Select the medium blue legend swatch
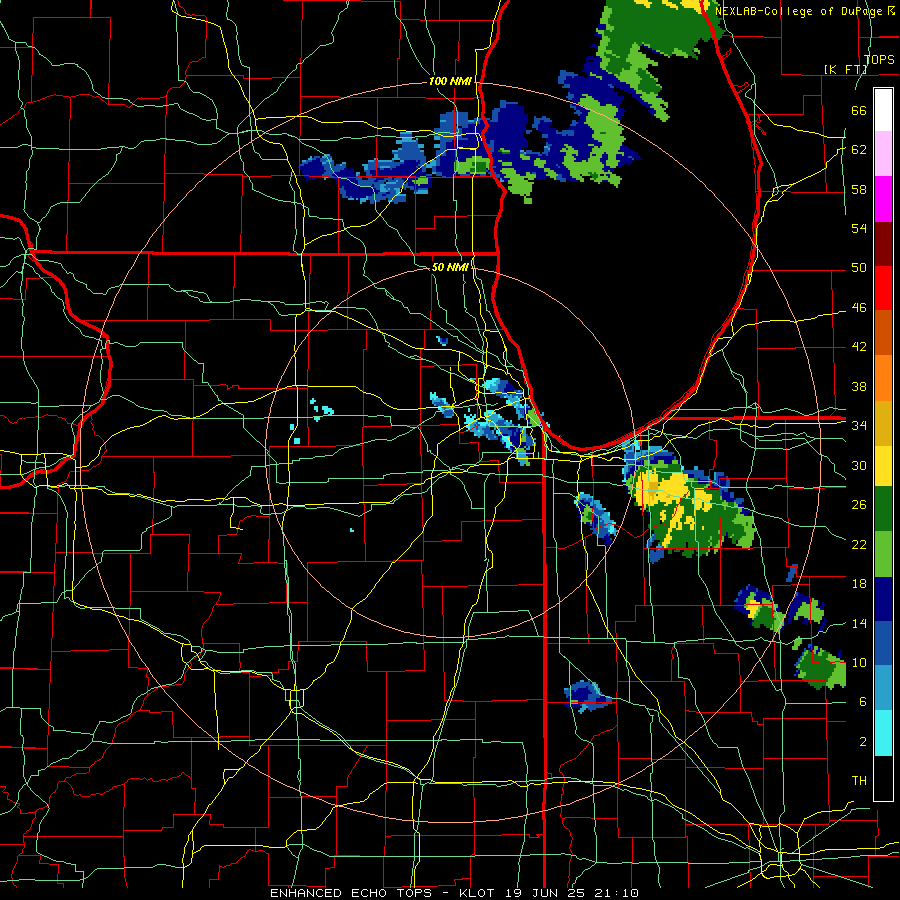This screenshot has width=900, height=900. click(883, 643)
